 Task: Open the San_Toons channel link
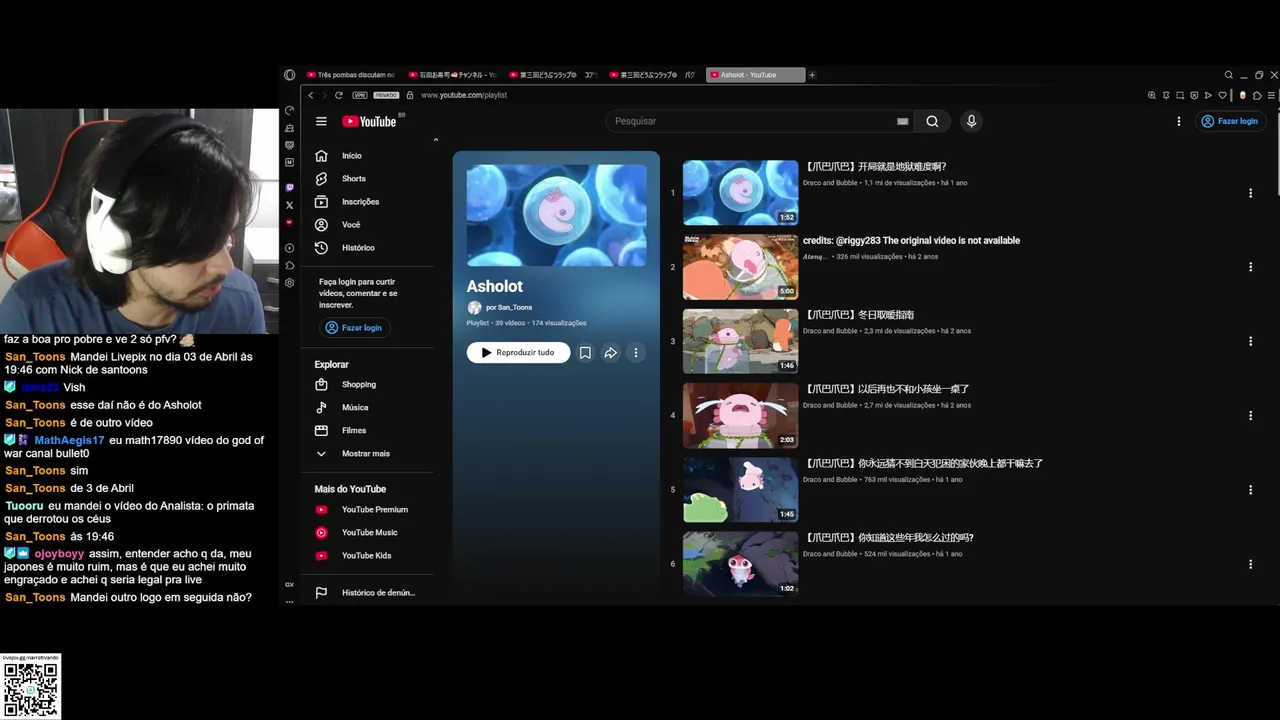coord(509,308)
